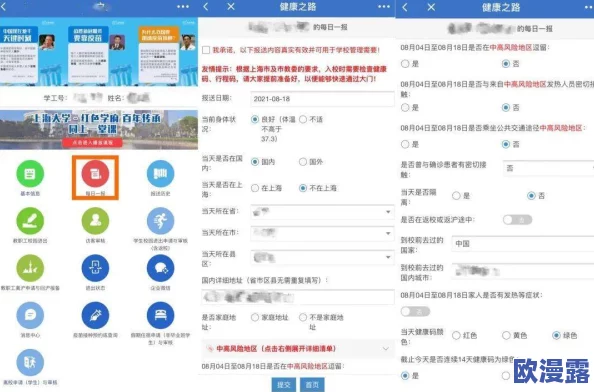Open the 上海大学 红色学府 course banner
Screen dimensions: 594x392
(x=99, y=130)
